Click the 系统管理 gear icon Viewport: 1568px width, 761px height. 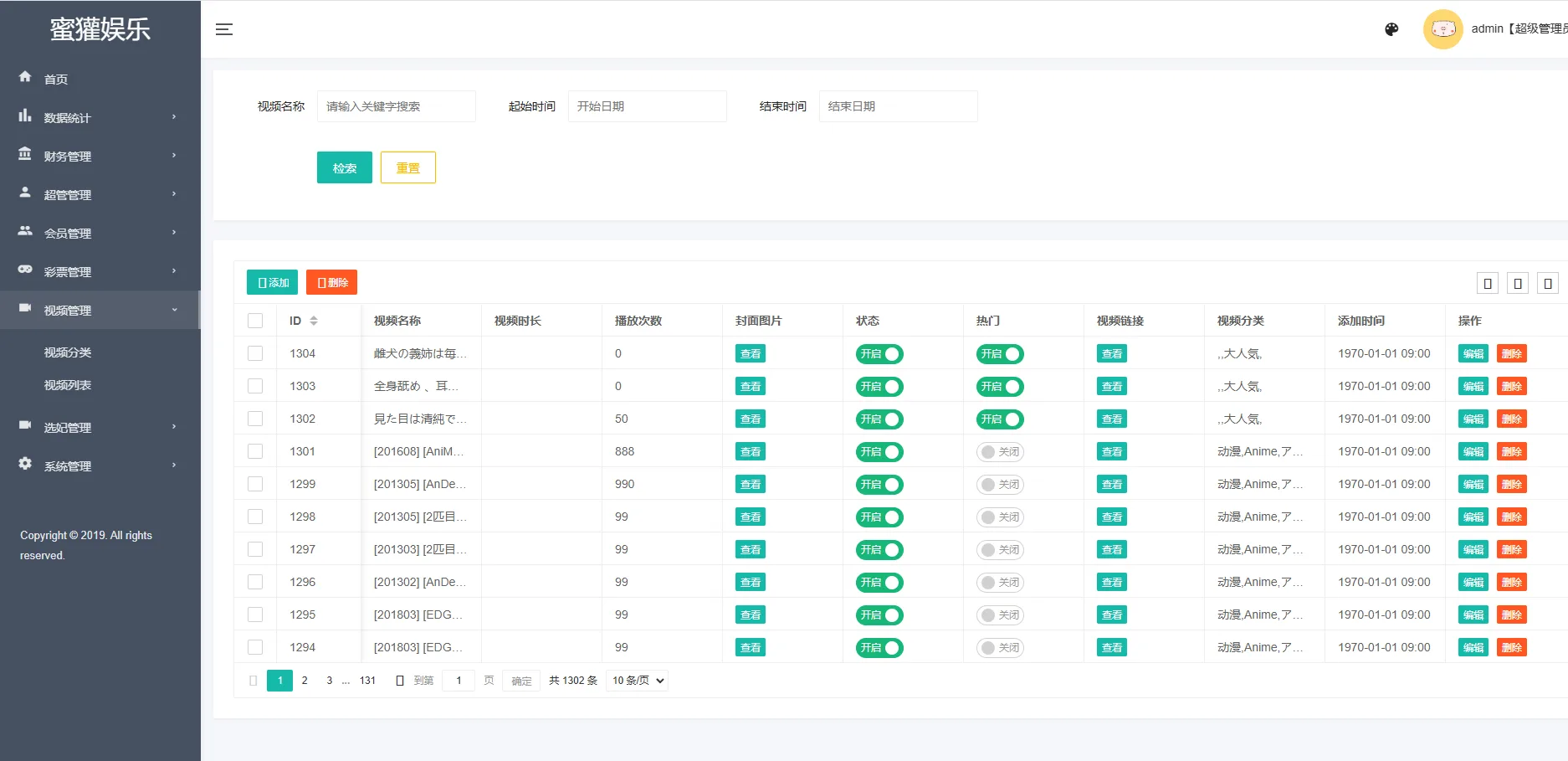tap(25, 464)
